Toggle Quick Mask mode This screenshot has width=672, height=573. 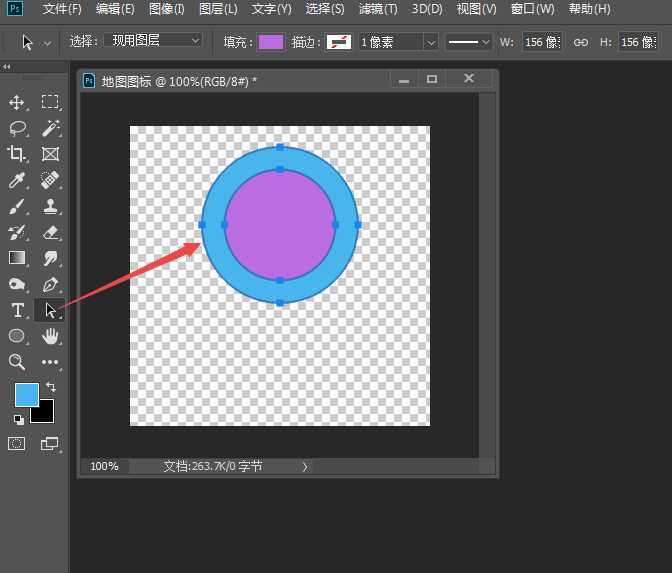[17, 443]
